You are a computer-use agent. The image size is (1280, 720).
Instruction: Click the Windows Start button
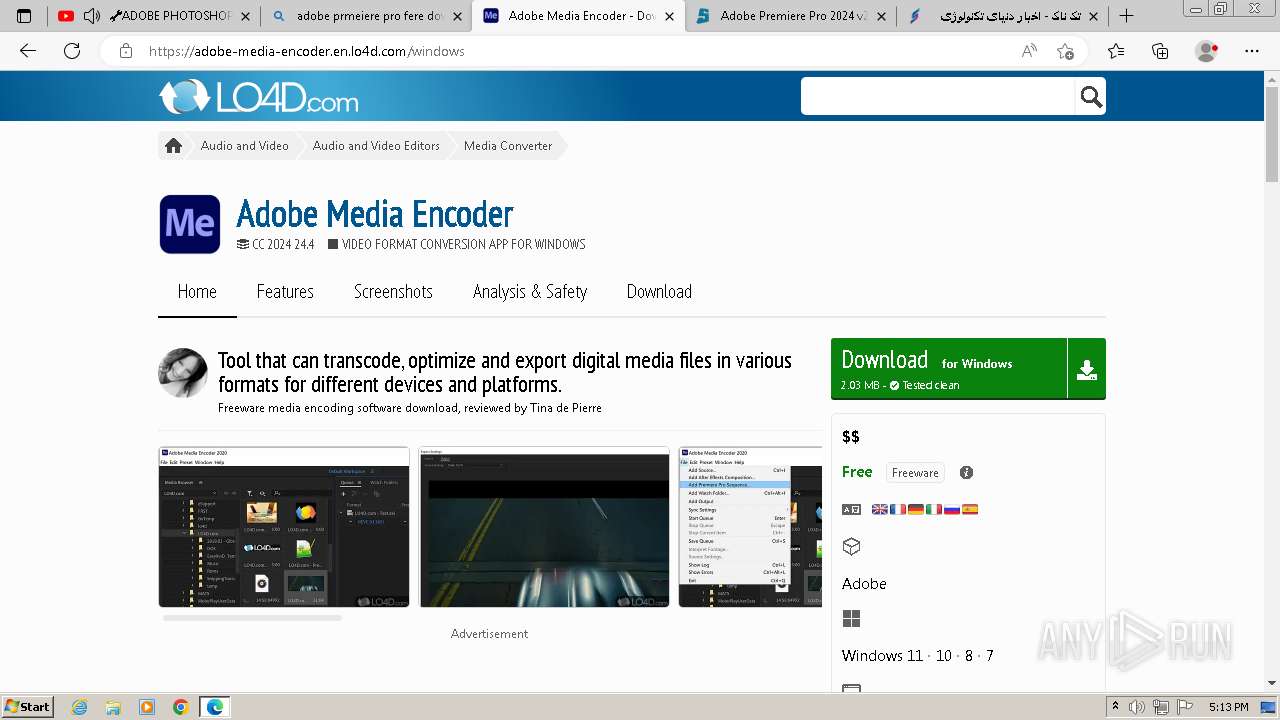[28, 707]
